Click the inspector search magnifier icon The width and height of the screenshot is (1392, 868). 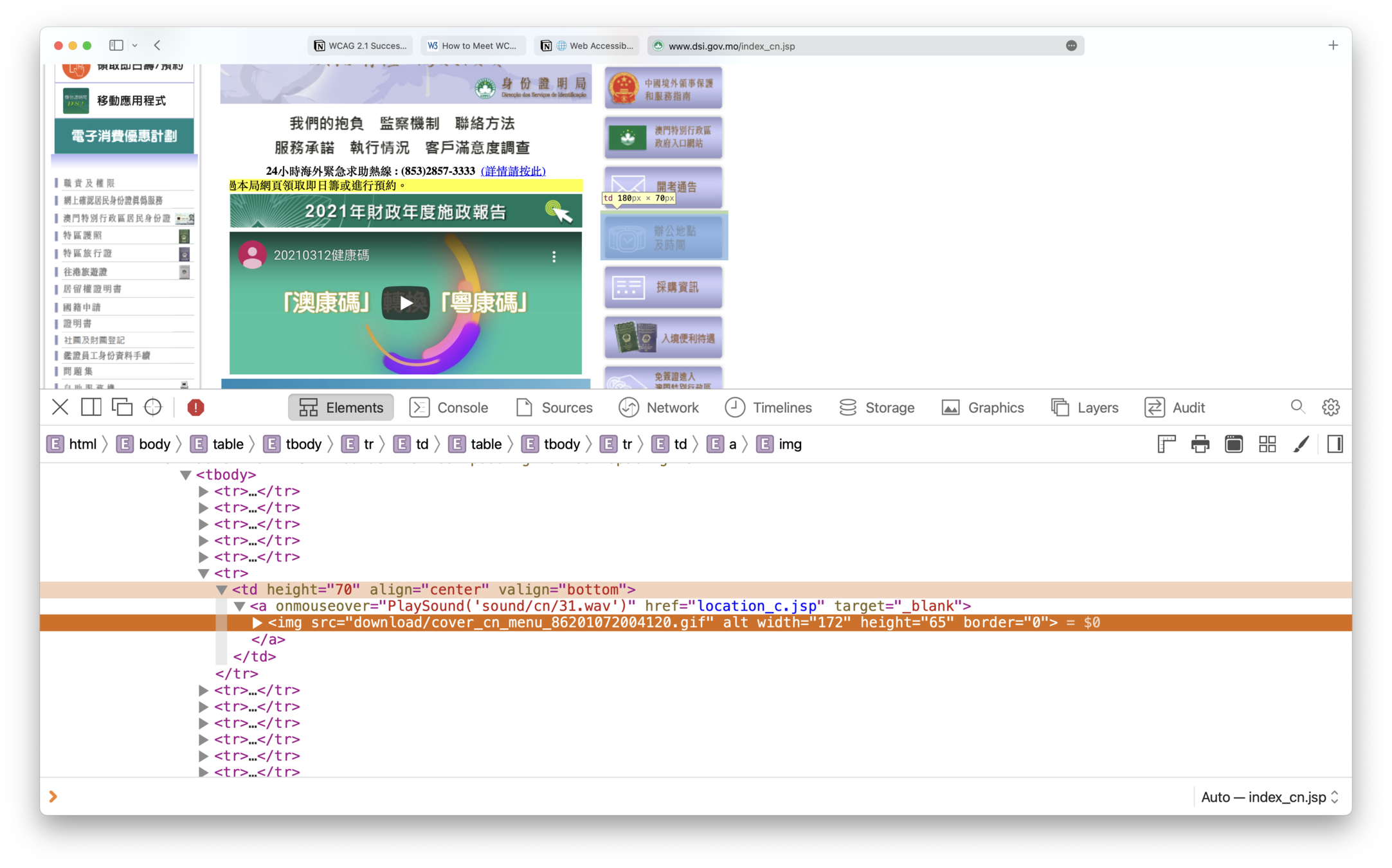click(x=1297, y=407)
